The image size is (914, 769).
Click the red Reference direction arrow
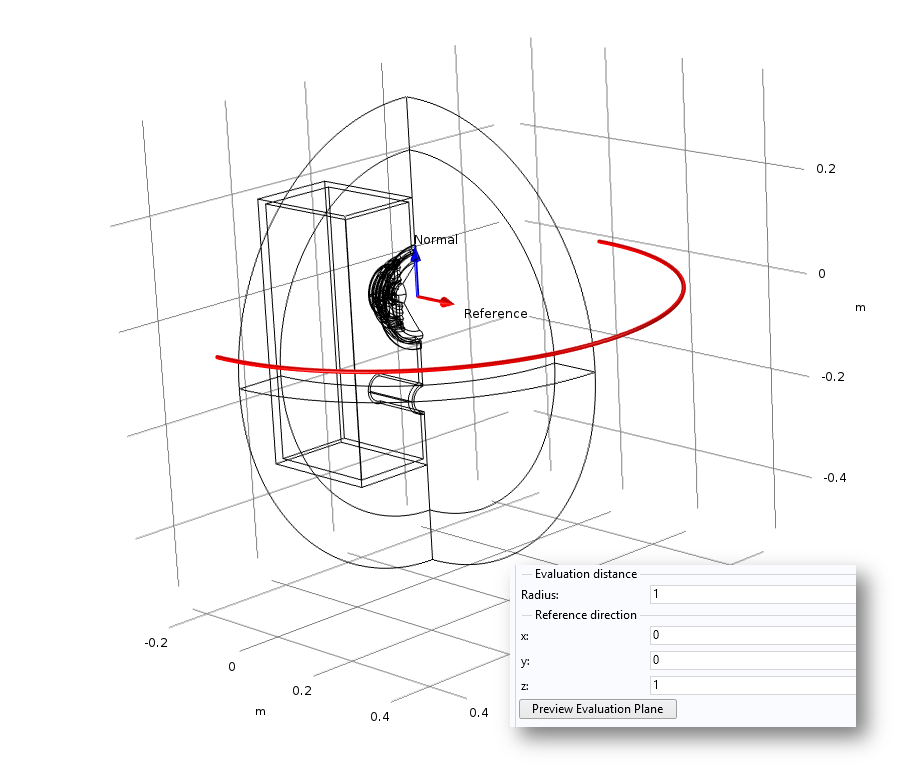[x=438, y=300]
